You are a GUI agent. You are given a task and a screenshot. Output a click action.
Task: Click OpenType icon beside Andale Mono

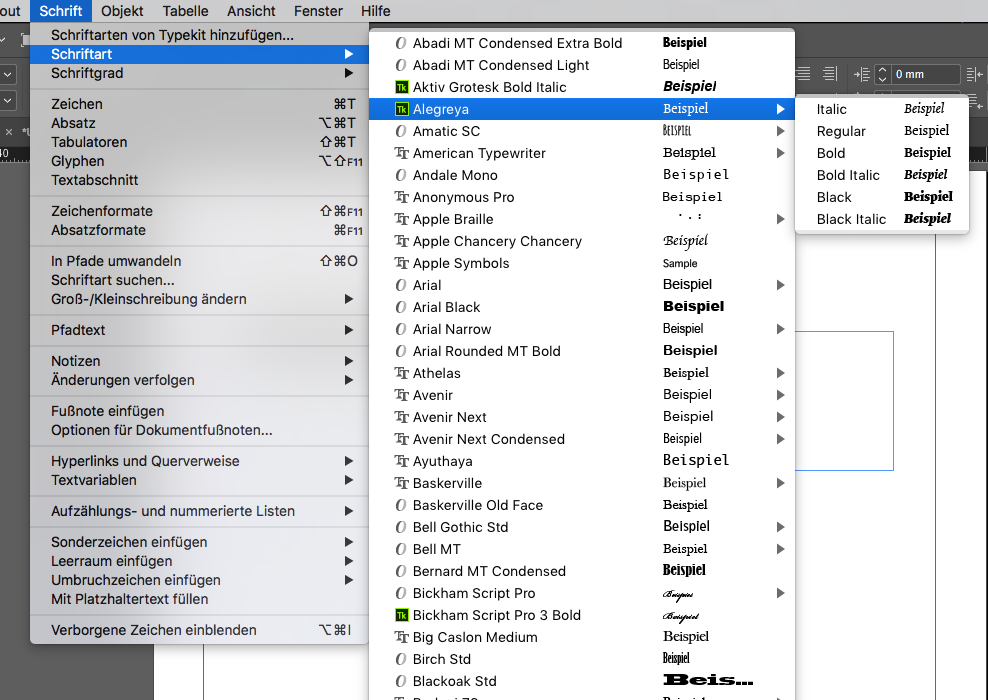[401, 175]
